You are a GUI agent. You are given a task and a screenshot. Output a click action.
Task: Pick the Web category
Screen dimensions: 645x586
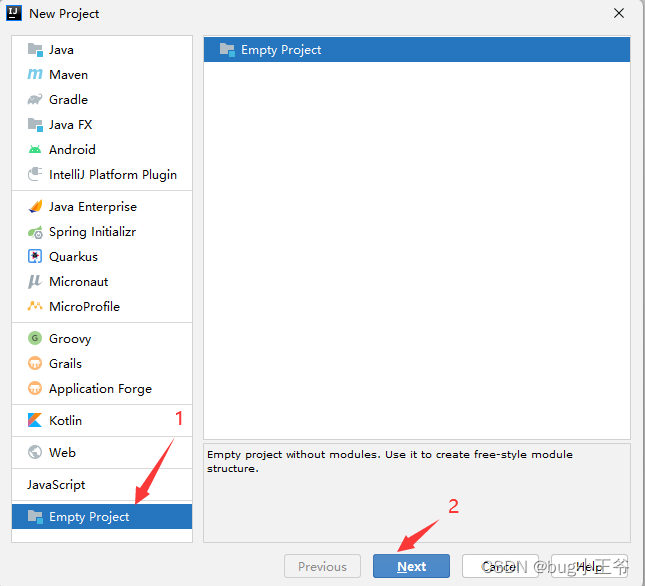pyautogui.click(x=102, y=452)
